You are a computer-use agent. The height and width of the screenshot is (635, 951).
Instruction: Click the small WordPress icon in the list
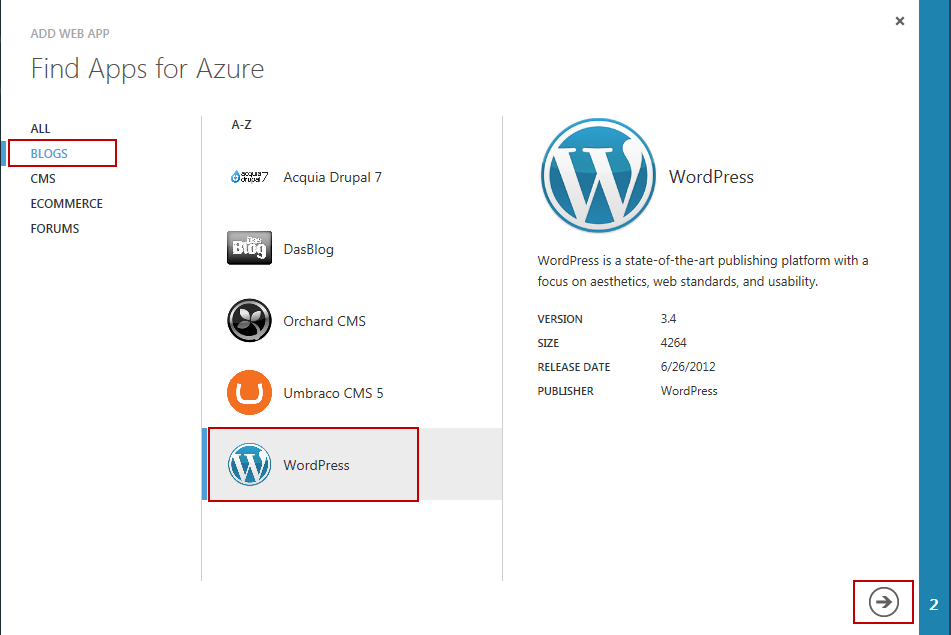(249, 465)
